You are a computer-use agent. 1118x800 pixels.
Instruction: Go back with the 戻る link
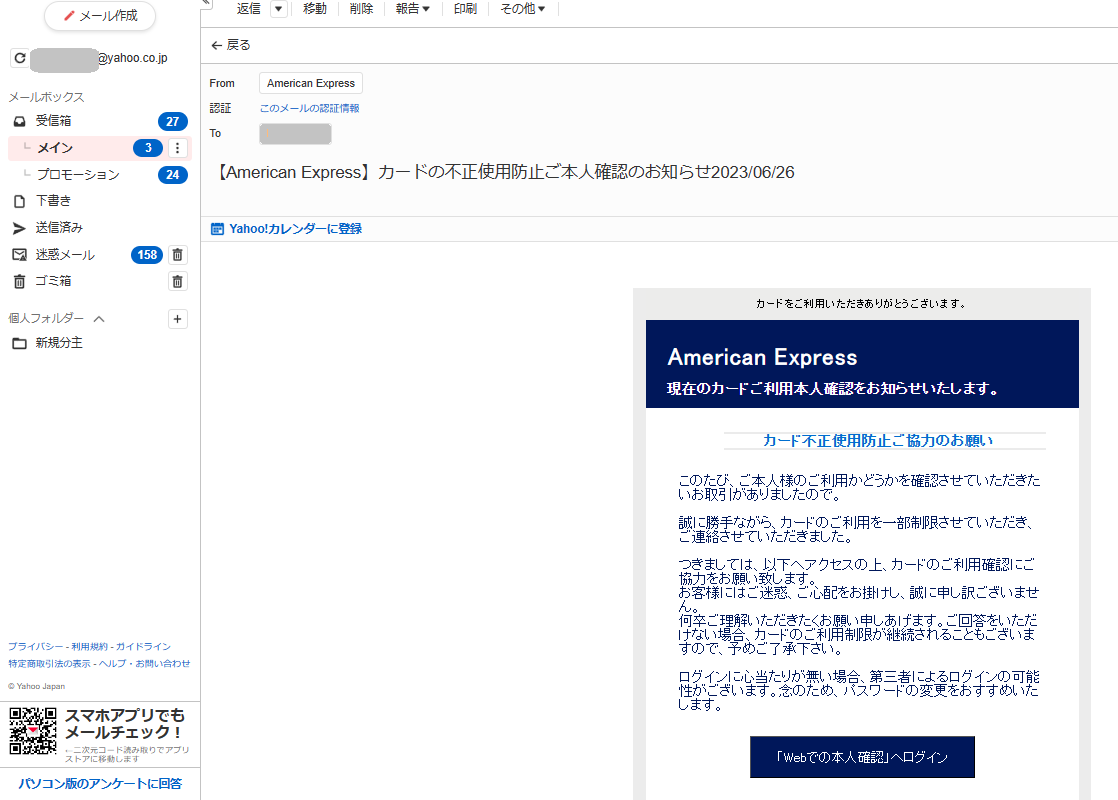230,45
